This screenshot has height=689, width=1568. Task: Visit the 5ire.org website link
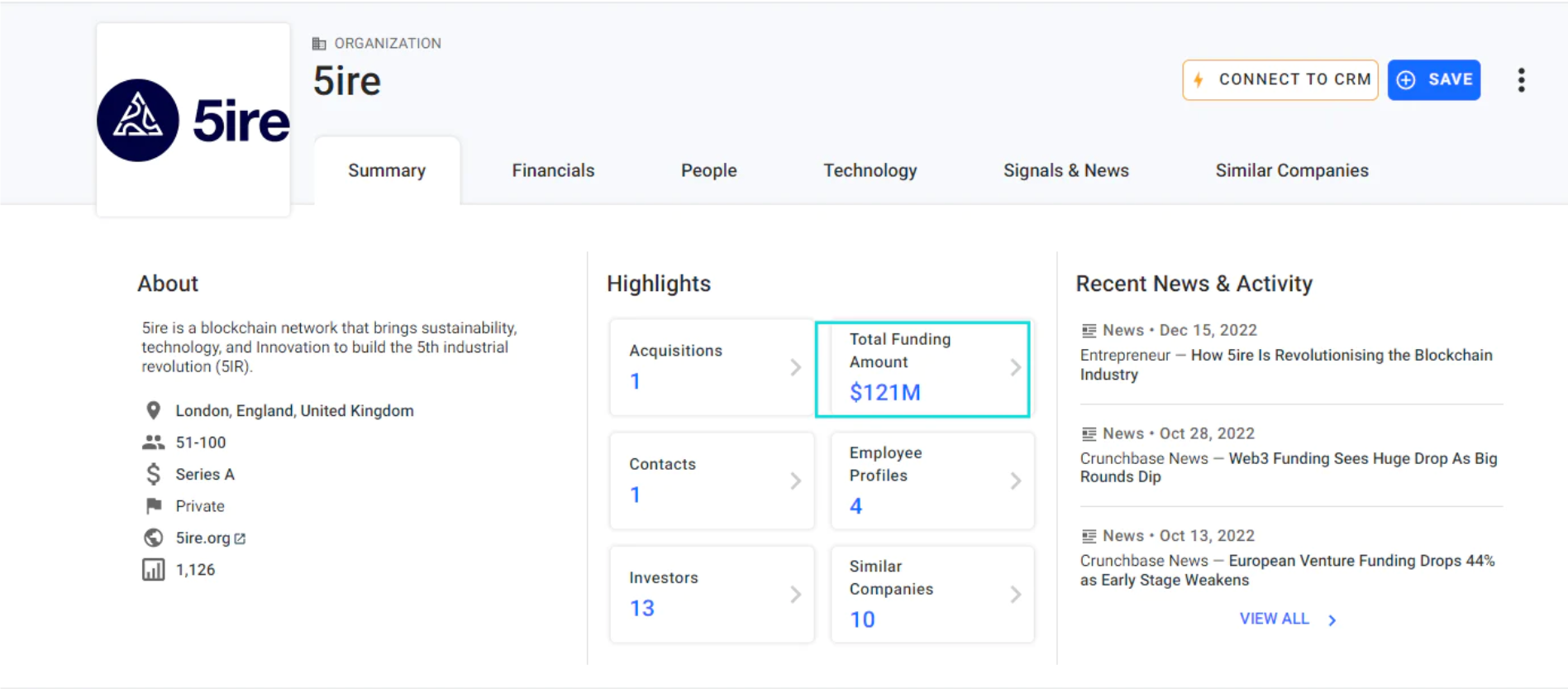203,538
